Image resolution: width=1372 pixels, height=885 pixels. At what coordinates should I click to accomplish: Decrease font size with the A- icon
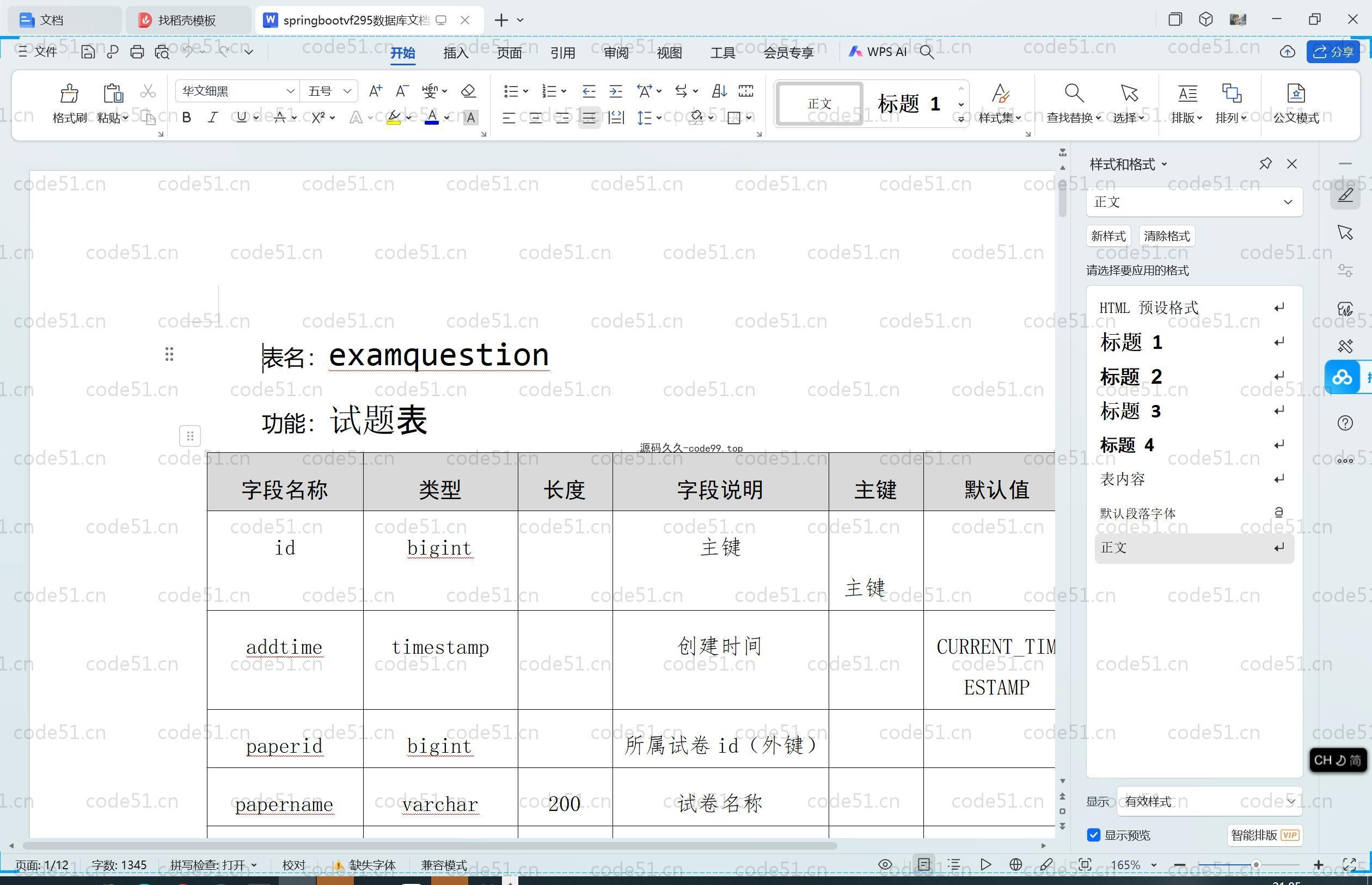[402, 91]
